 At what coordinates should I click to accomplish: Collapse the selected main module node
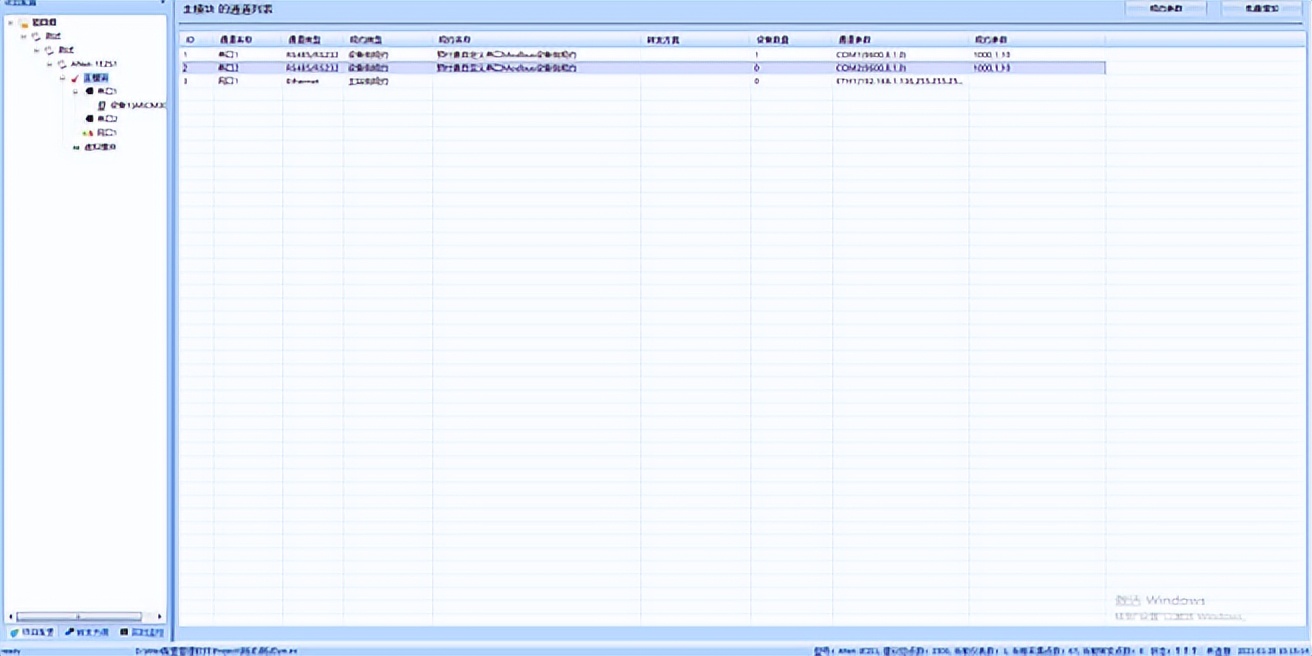click(x=62, y=78)
